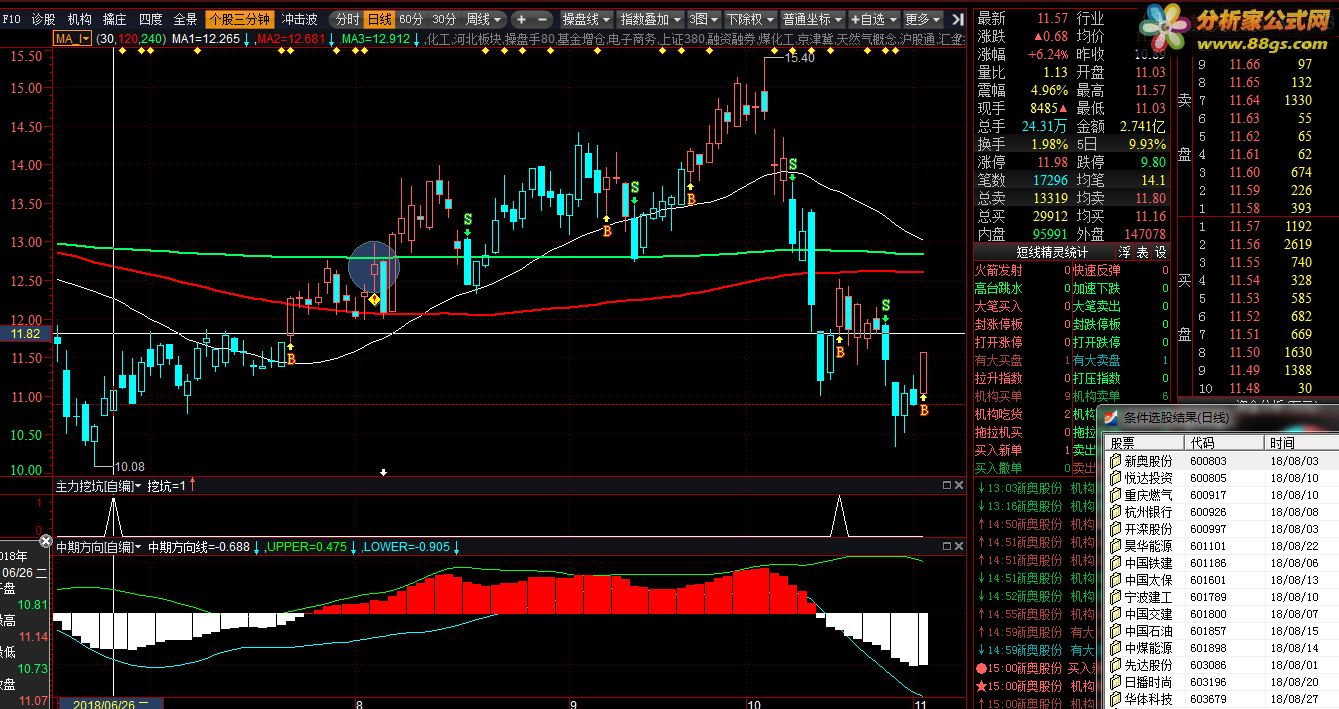The width and height of the screenshot is (1339, 709).
Task: Open the 冲击波 view
Action: point(299,19)
